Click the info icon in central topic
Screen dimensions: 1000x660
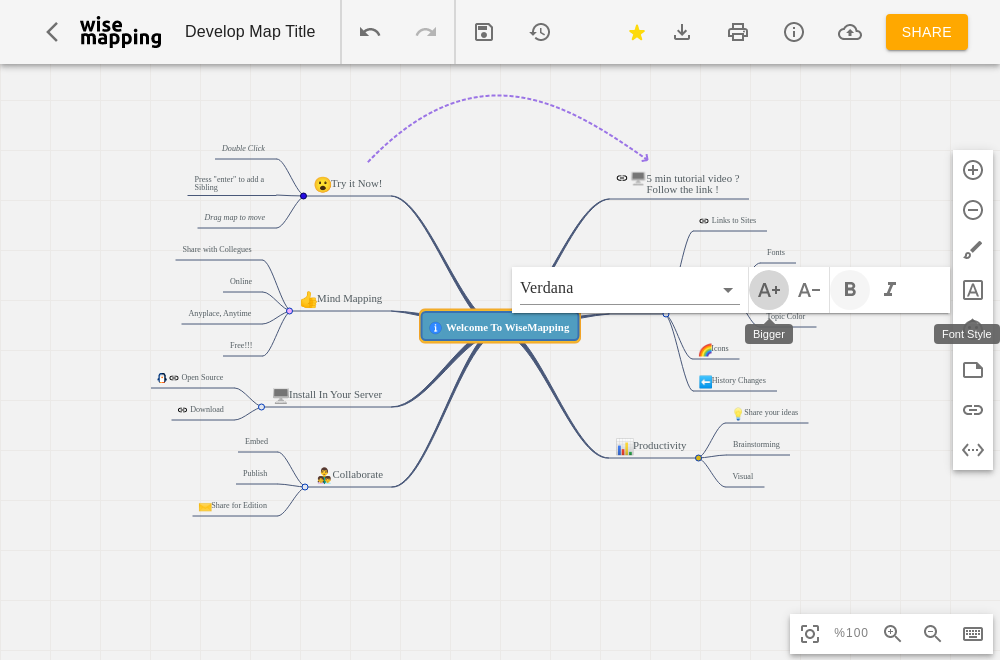pyautogui.click(x=436, y=328)
